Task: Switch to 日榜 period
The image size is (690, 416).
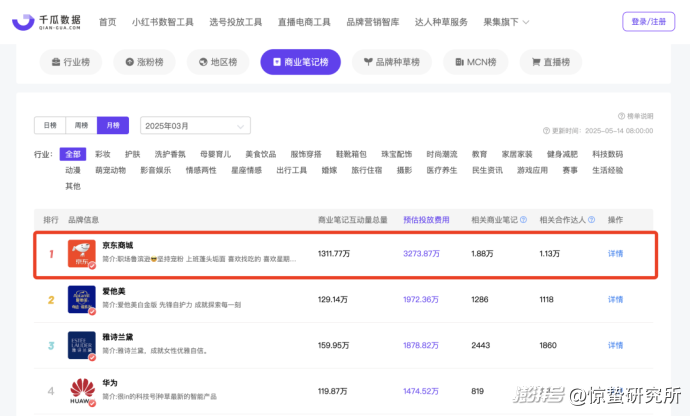Action: pyautogui.click(x=50, y=125)
